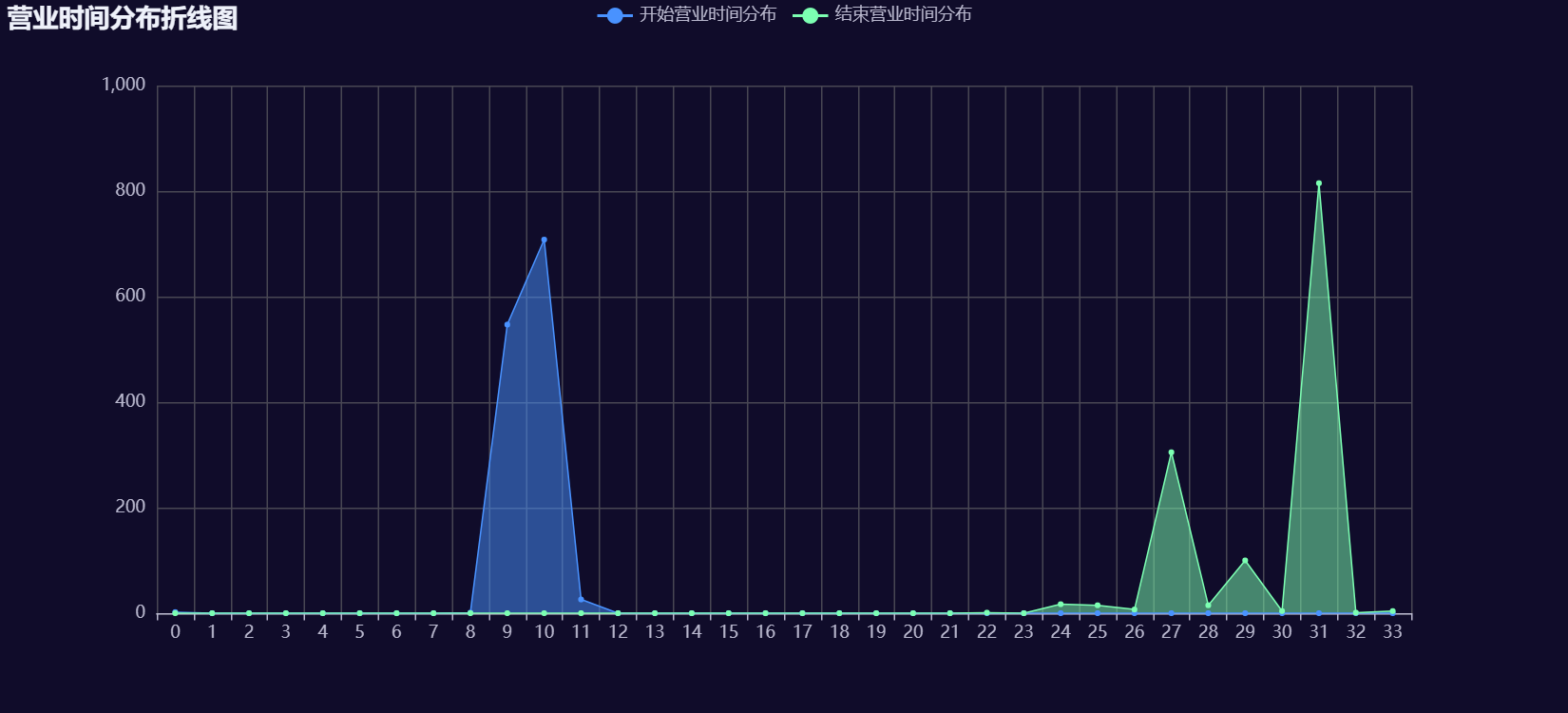Click the x-axis label 16
1568x713 pixels.
click(x=765, y=632)
